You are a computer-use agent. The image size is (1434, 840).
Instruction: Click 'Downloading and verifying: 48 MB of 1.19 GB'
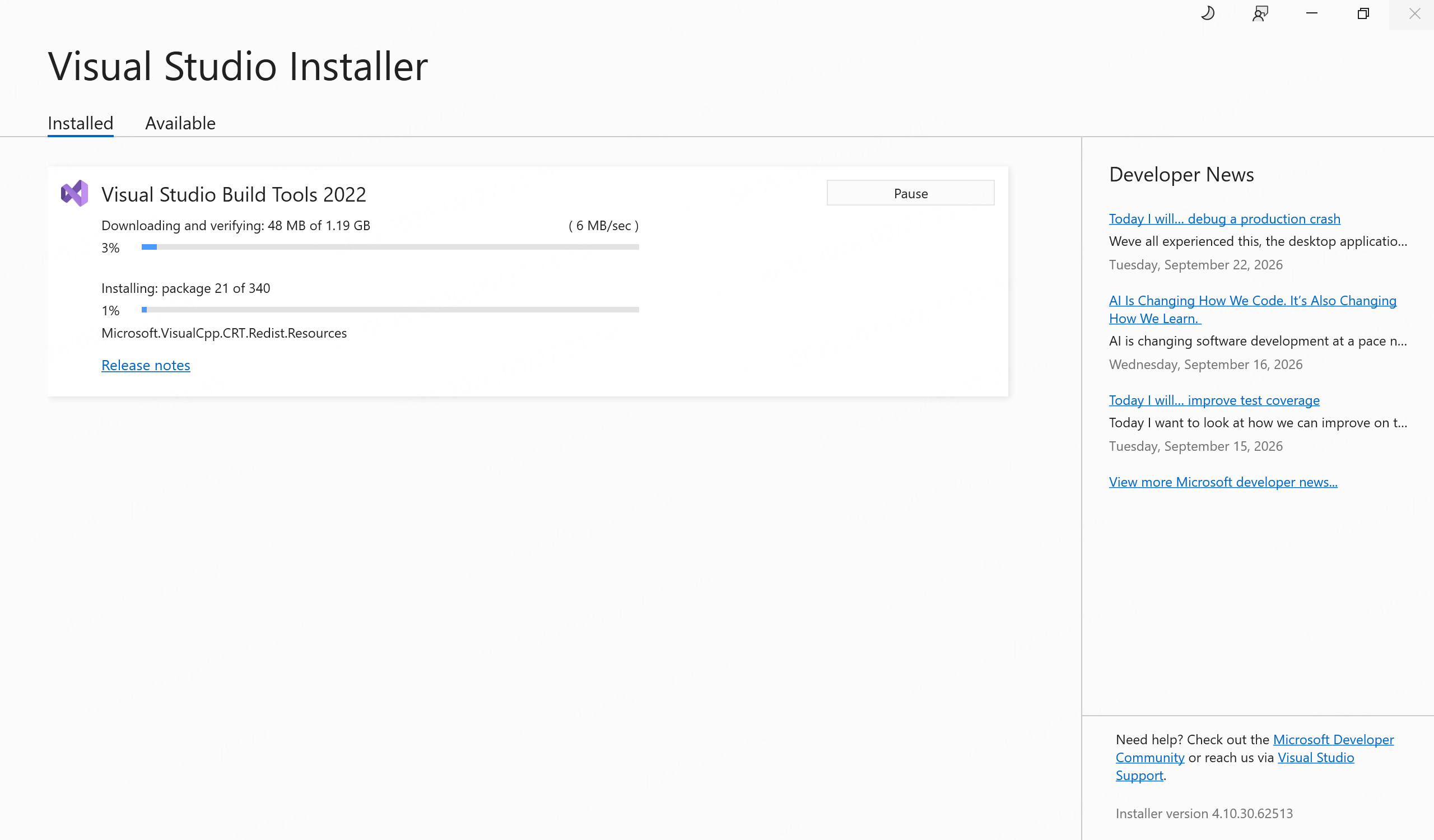click(236, 226)
